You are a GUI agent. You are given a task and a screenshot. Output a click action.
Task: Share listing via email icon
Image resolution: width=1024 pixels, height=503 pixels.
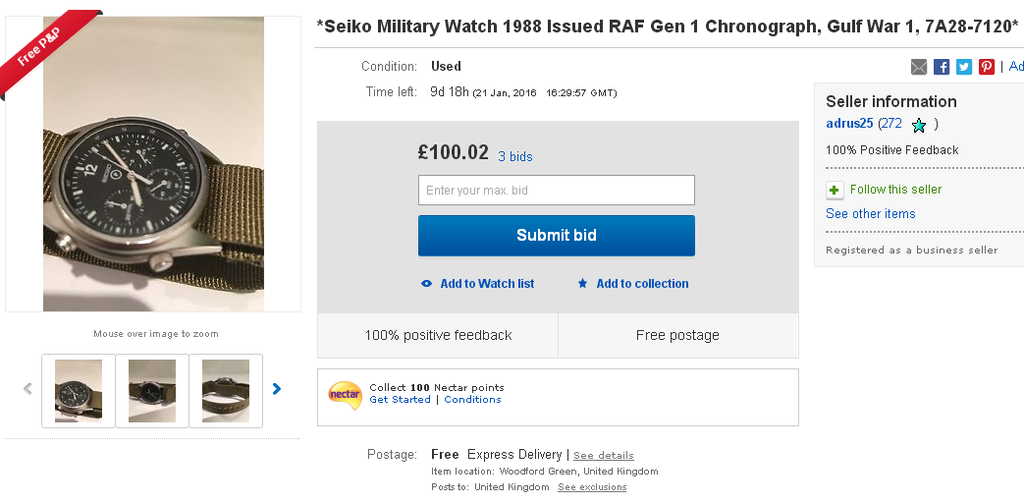pyautogui.click(x=919, y=67)
